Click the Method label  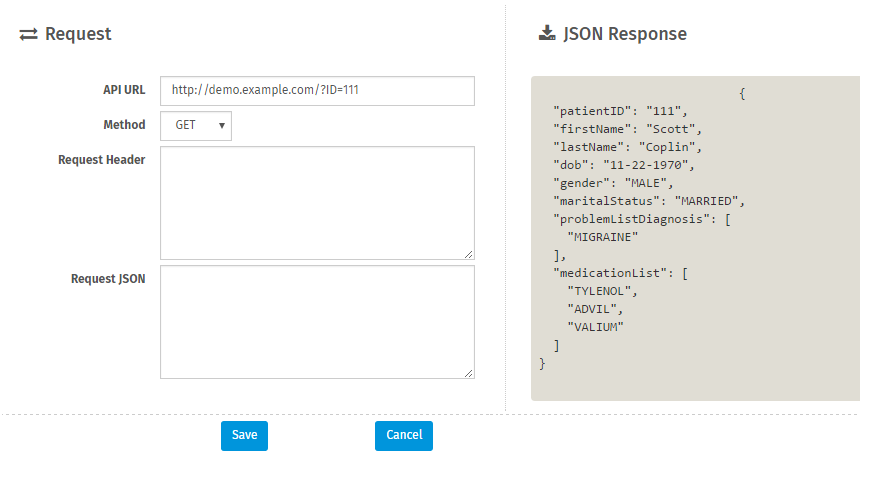(x=124, y=126)
